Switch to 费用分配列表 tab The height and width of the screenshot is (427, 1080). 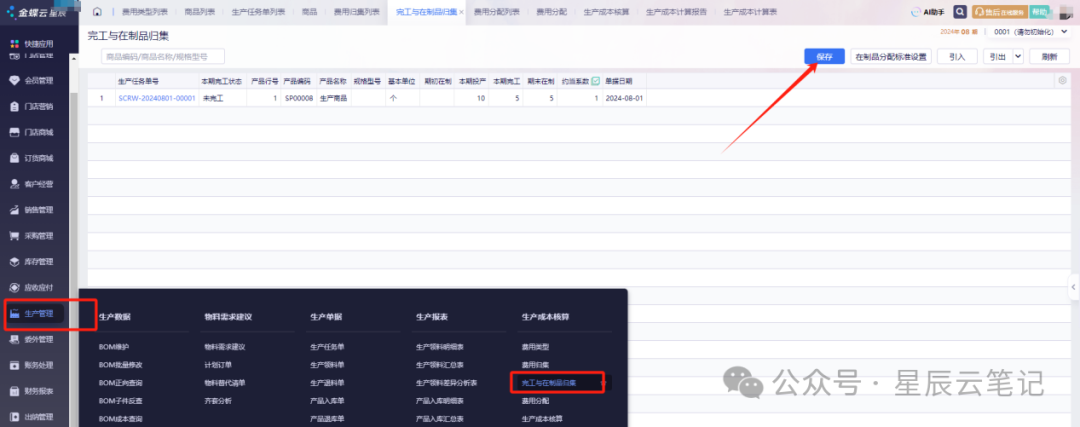tap(497, 12)
